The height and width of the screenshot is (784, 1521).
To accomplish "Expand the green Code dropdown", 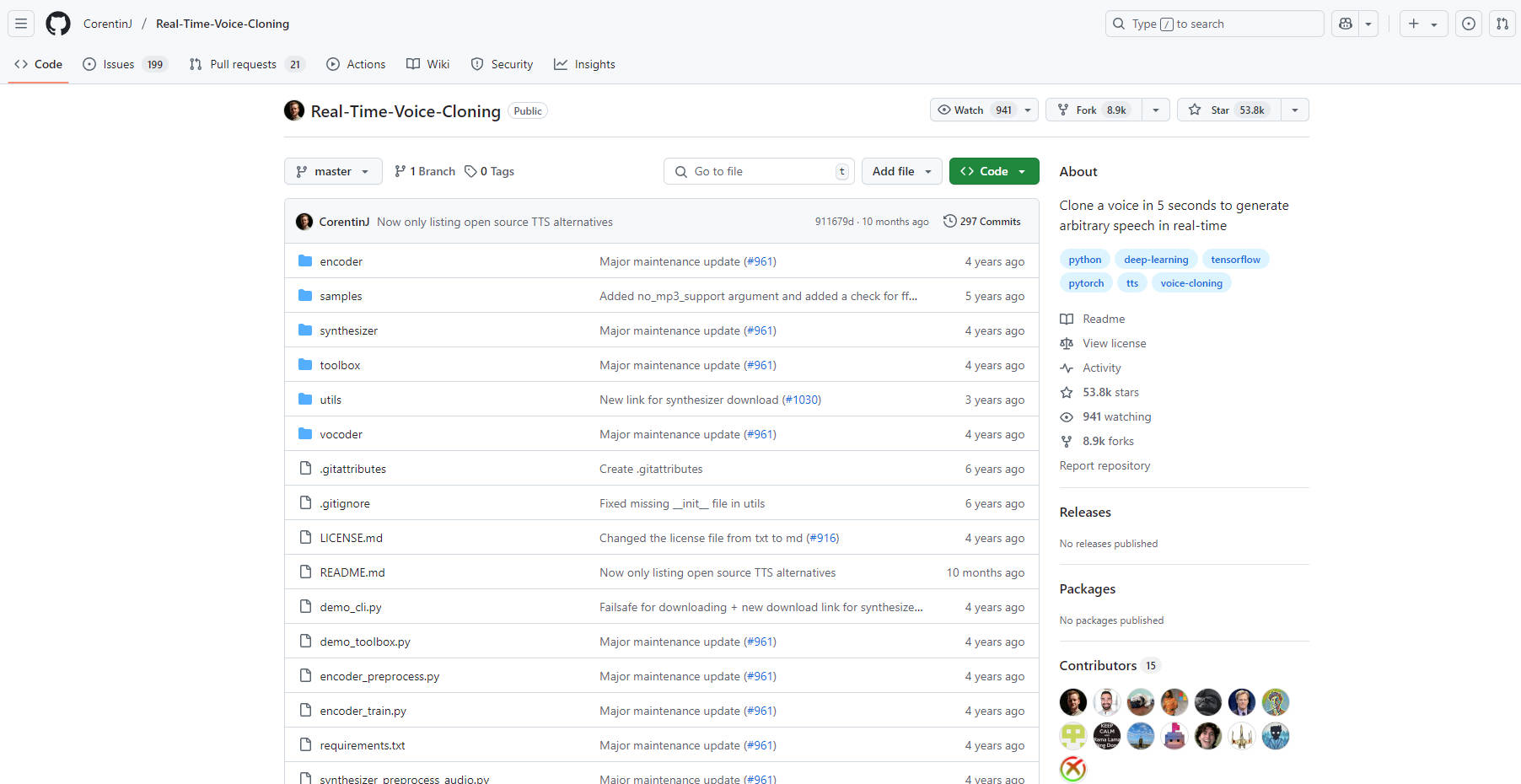I will 993,171.
